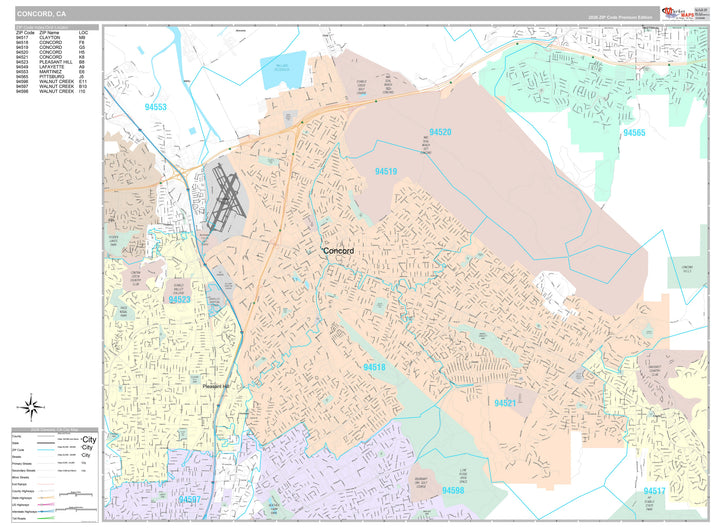Click the 94523 PLEASANT HILL index row
Viewport: 720px width, 529px height.
[x=51, y=62]
